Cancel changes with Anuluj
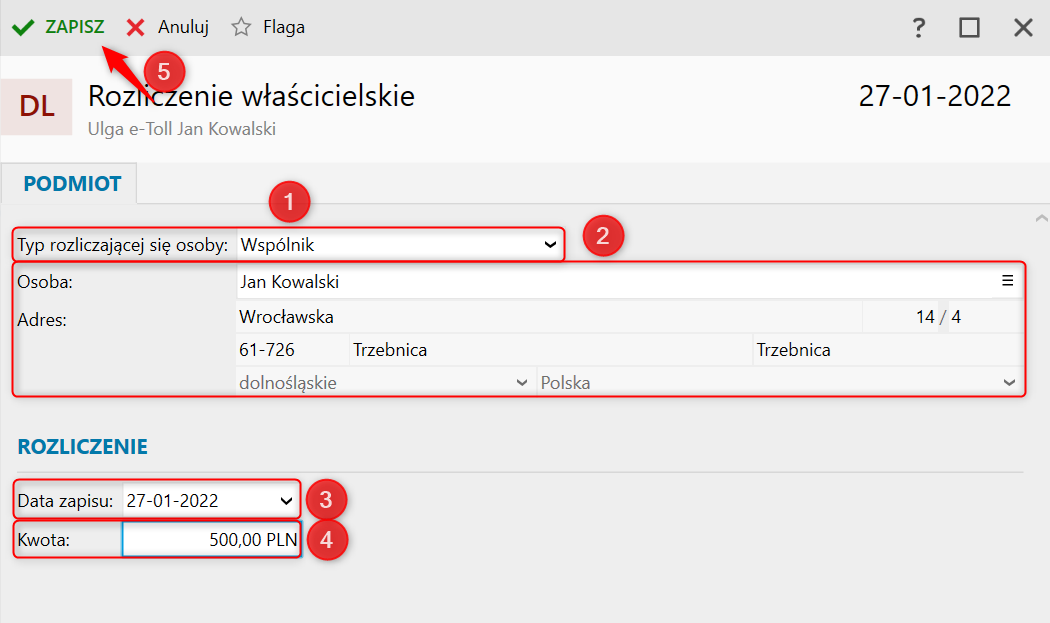The width and height of the screenshot is (1050, 623). coord(183,27)
